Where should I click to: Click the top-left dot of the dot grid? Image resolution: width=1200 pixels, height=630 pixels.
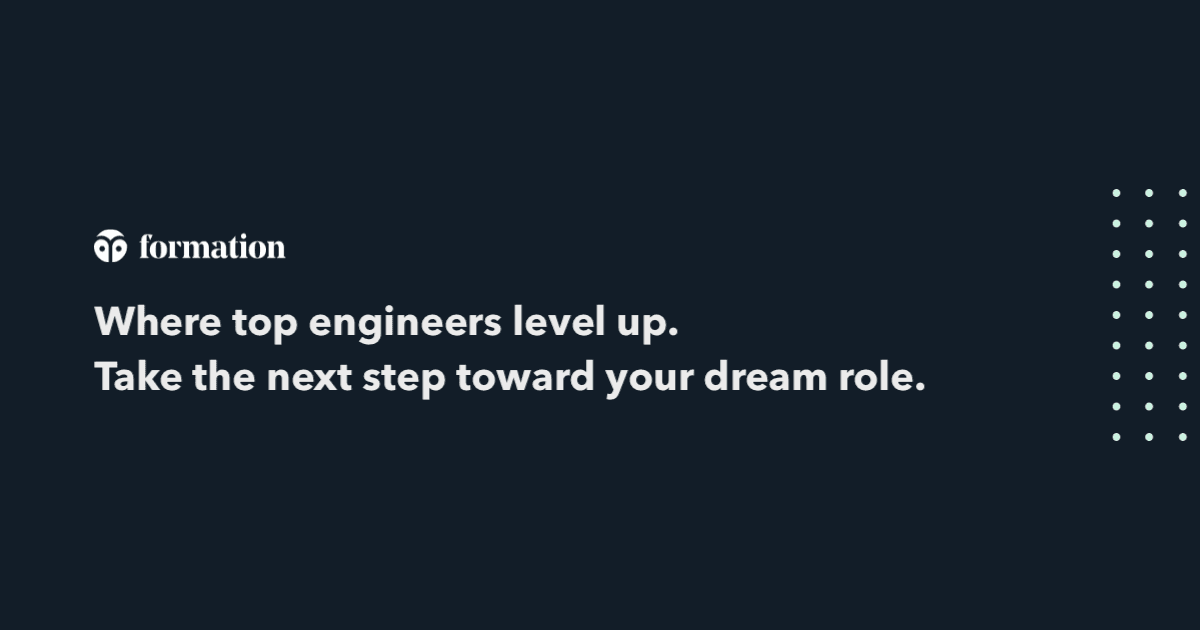point(1117,193)
